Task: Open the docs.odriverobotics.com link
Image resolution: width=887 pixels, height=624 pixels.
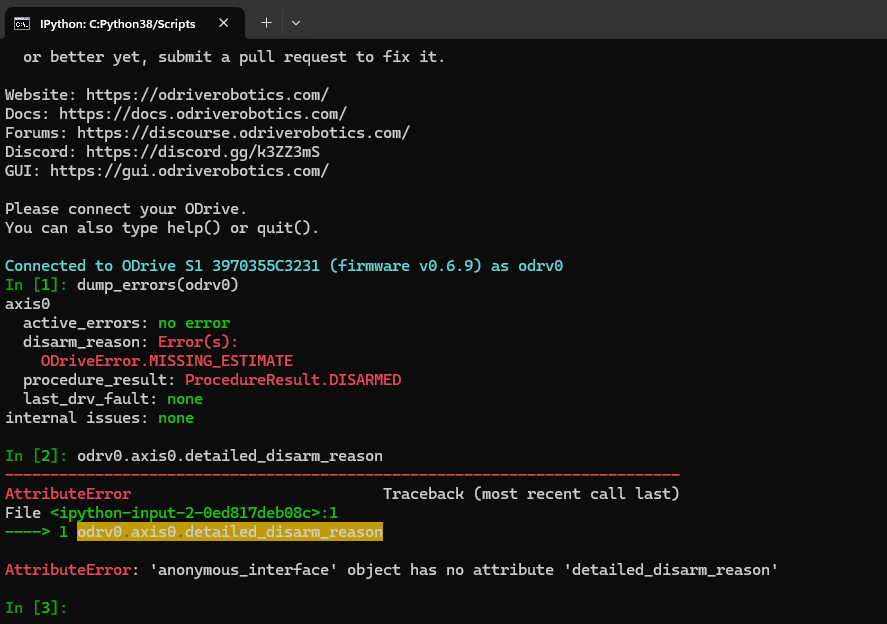Action: click(x=203, y=114)
